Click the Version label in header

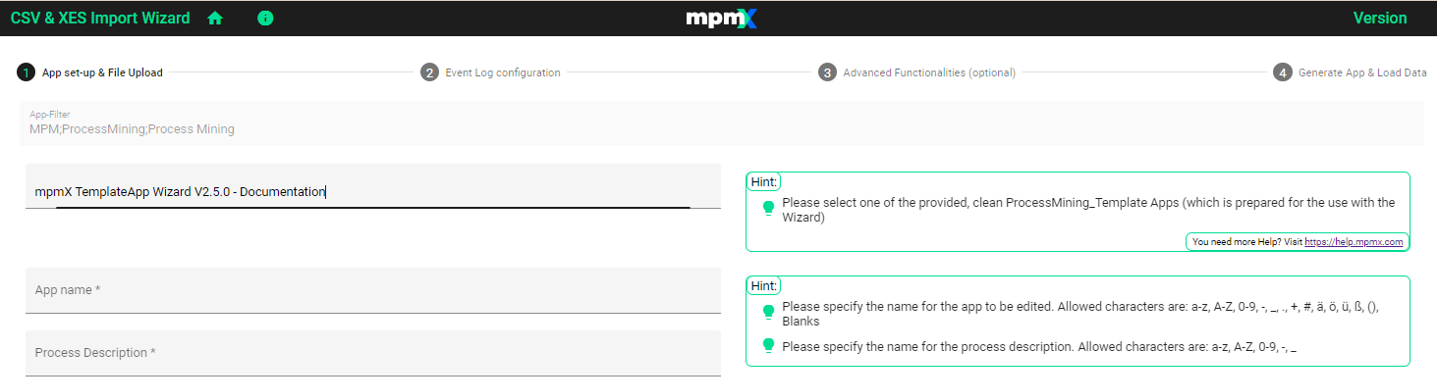pos(1380,18)
